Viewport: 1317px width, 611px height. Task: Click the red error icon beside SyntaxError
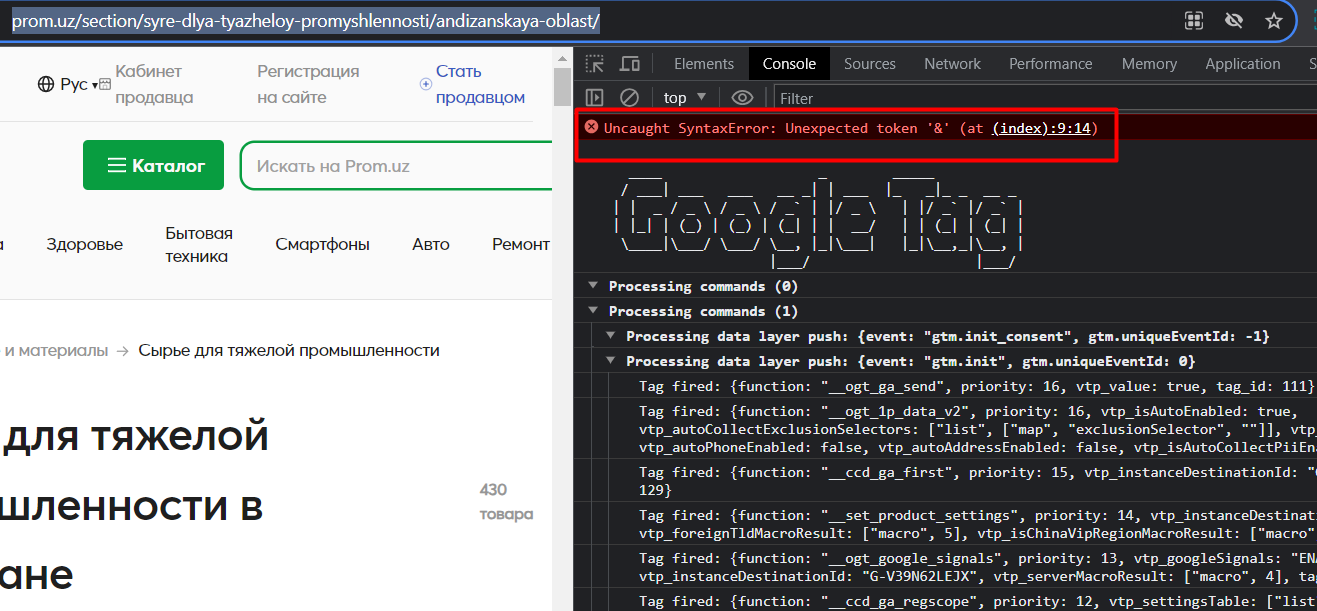(591, 127)
